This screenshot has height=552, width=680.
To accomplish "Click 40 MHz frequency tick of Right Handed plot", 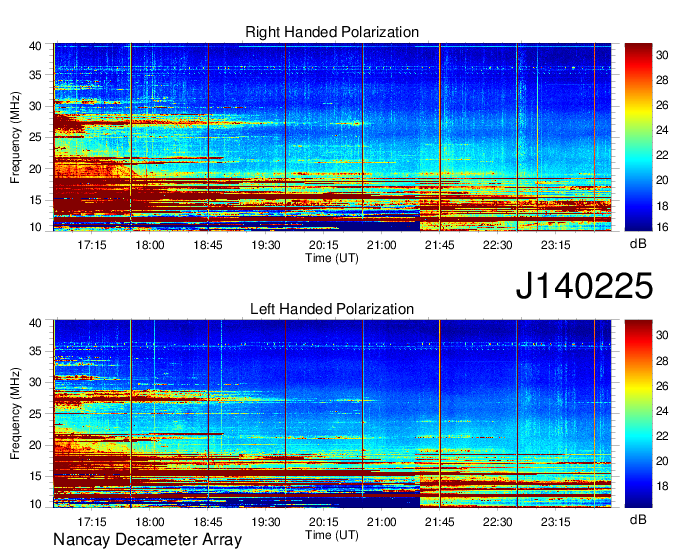I will coord(35,46).
